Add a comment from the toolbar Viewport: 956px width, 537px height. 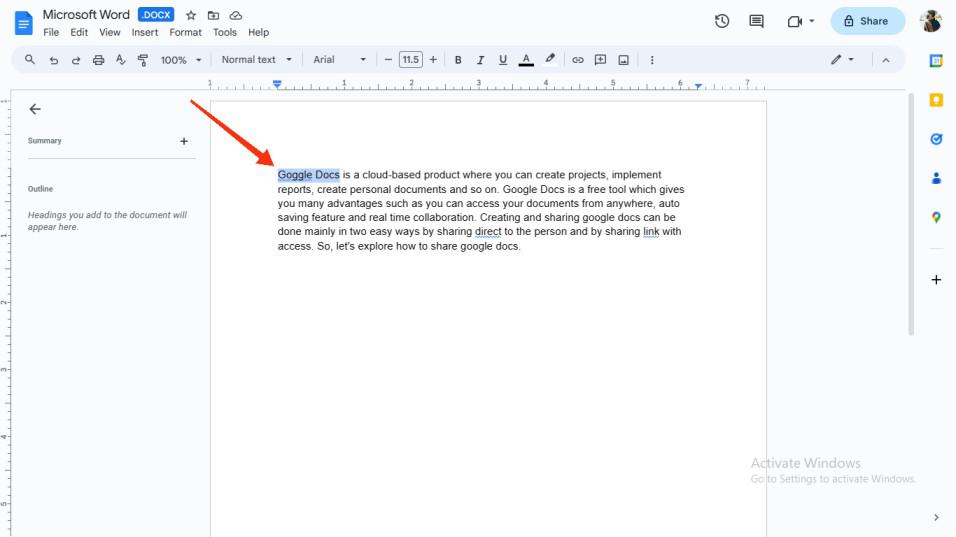[x=601, y=60]
